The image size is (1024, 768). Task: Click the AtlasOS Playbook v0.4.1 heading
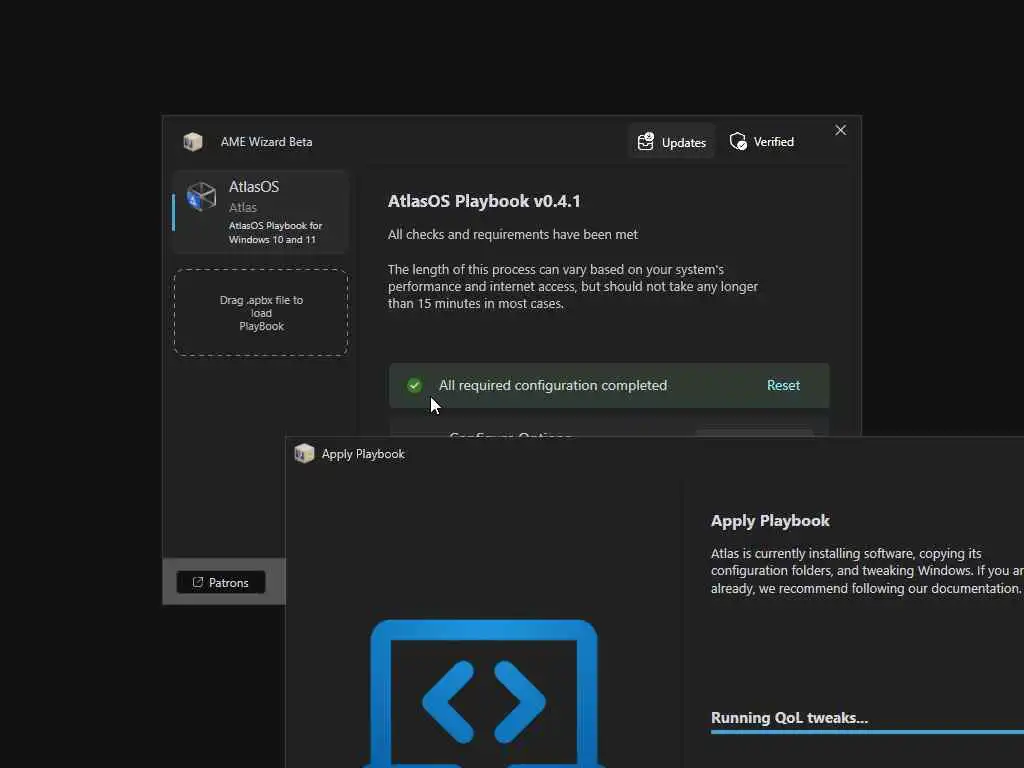pyautogui.click(x=484, y=201)
